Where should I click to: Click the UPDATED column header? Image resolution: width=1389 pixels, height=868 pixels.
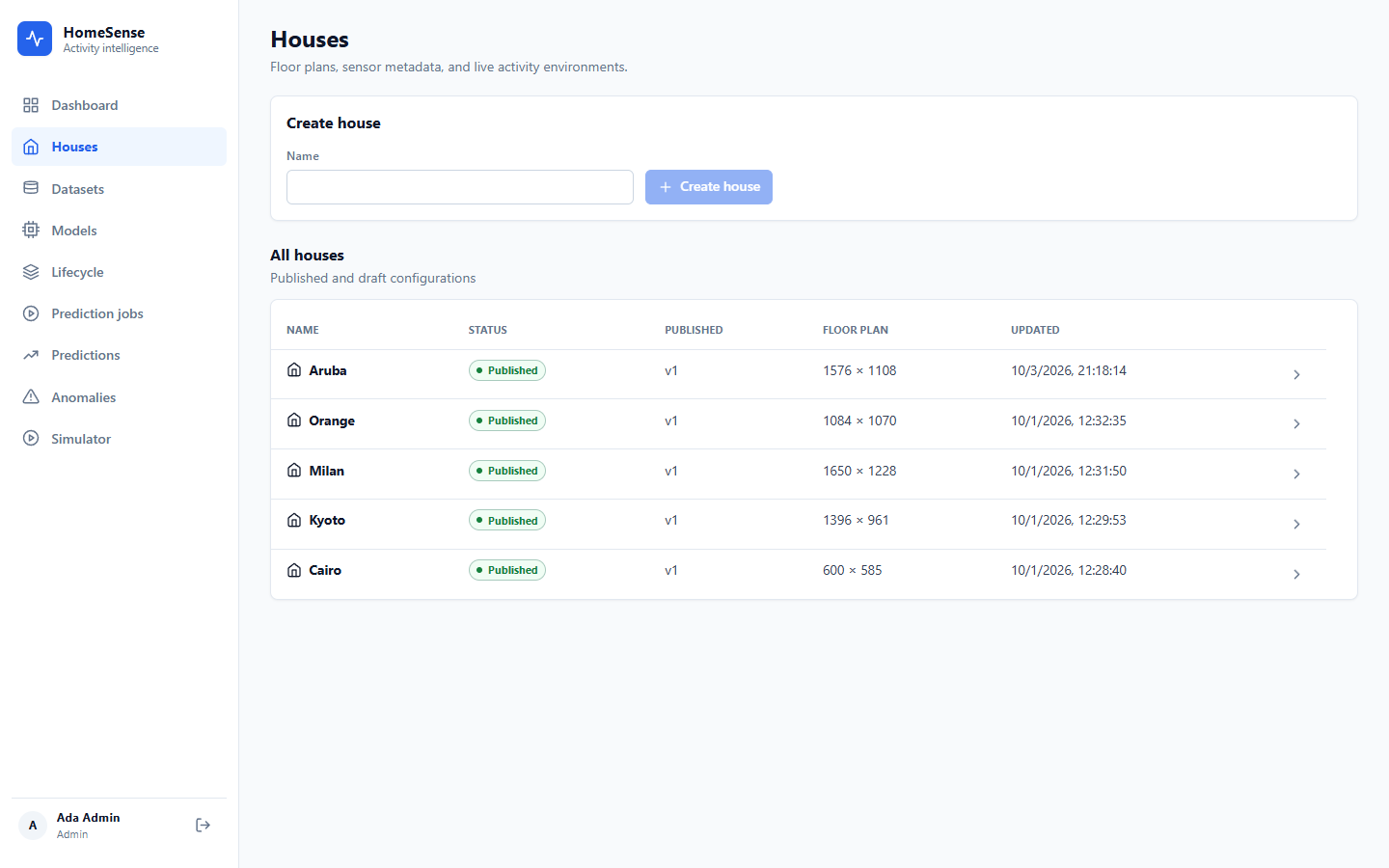1035,330
